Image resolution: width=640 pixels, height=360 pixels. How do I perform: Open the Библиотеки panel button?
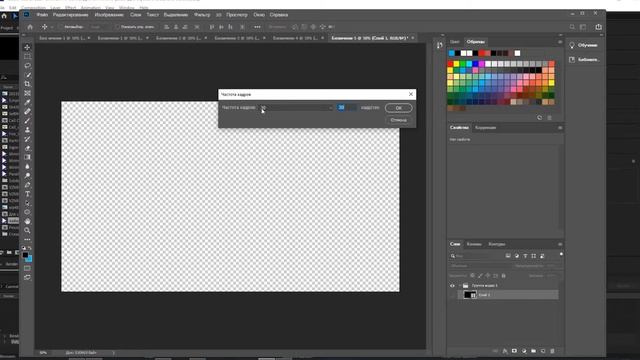coord(584,60)
